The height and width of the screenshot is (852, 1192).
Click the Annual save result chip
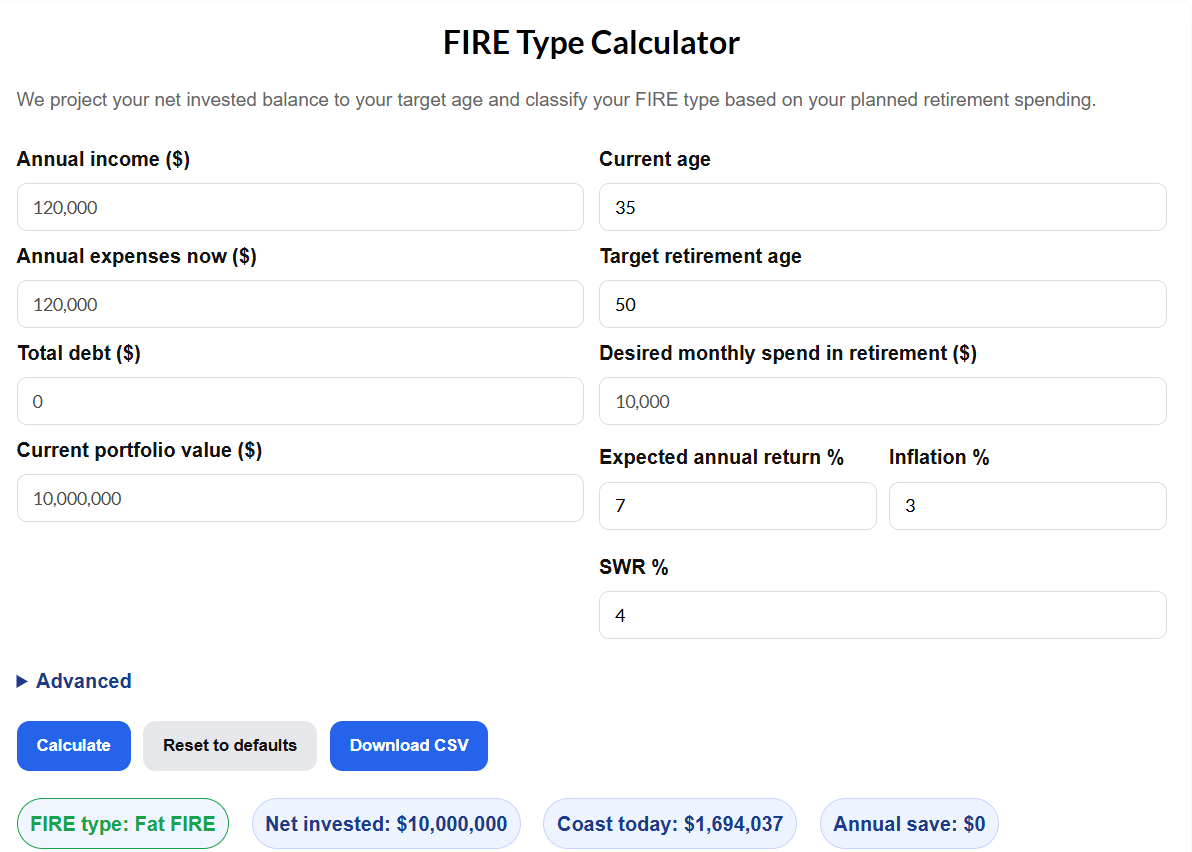pos(908,823)
